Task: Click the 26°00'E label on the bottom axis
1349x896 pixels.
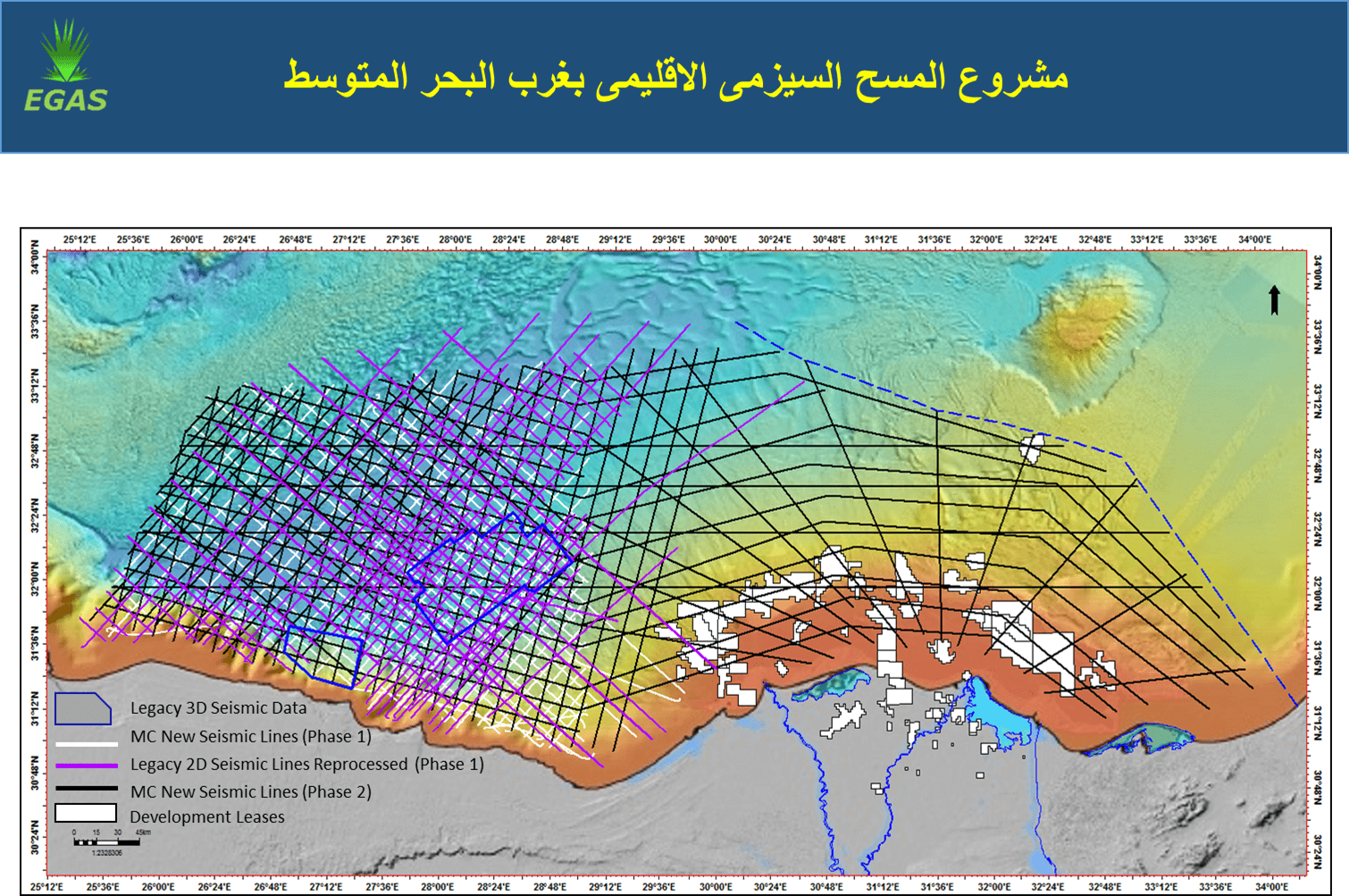Action: (x=157, y=887)
